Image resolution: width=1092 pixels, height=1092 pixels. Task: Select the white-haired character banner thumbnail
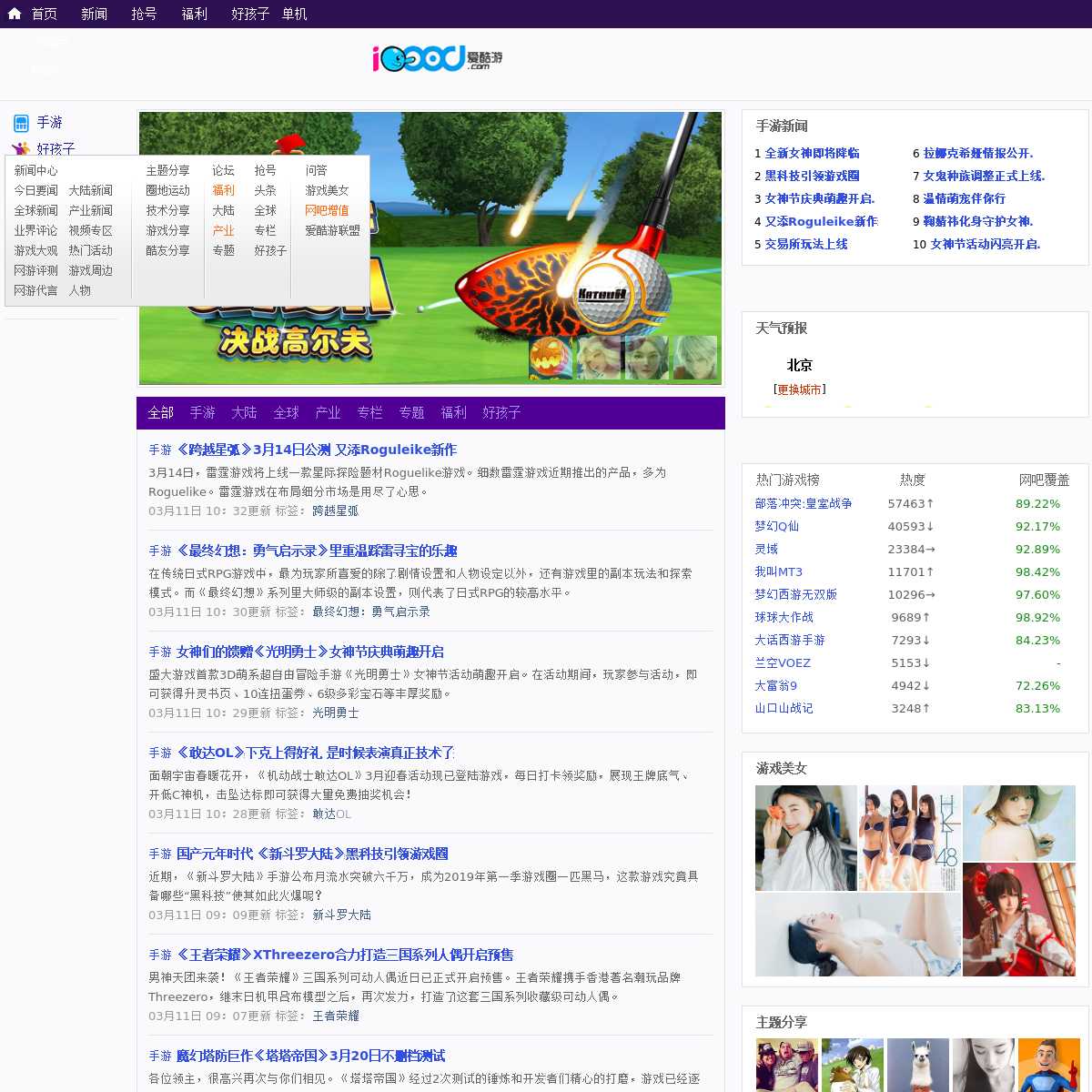[694, 358]
